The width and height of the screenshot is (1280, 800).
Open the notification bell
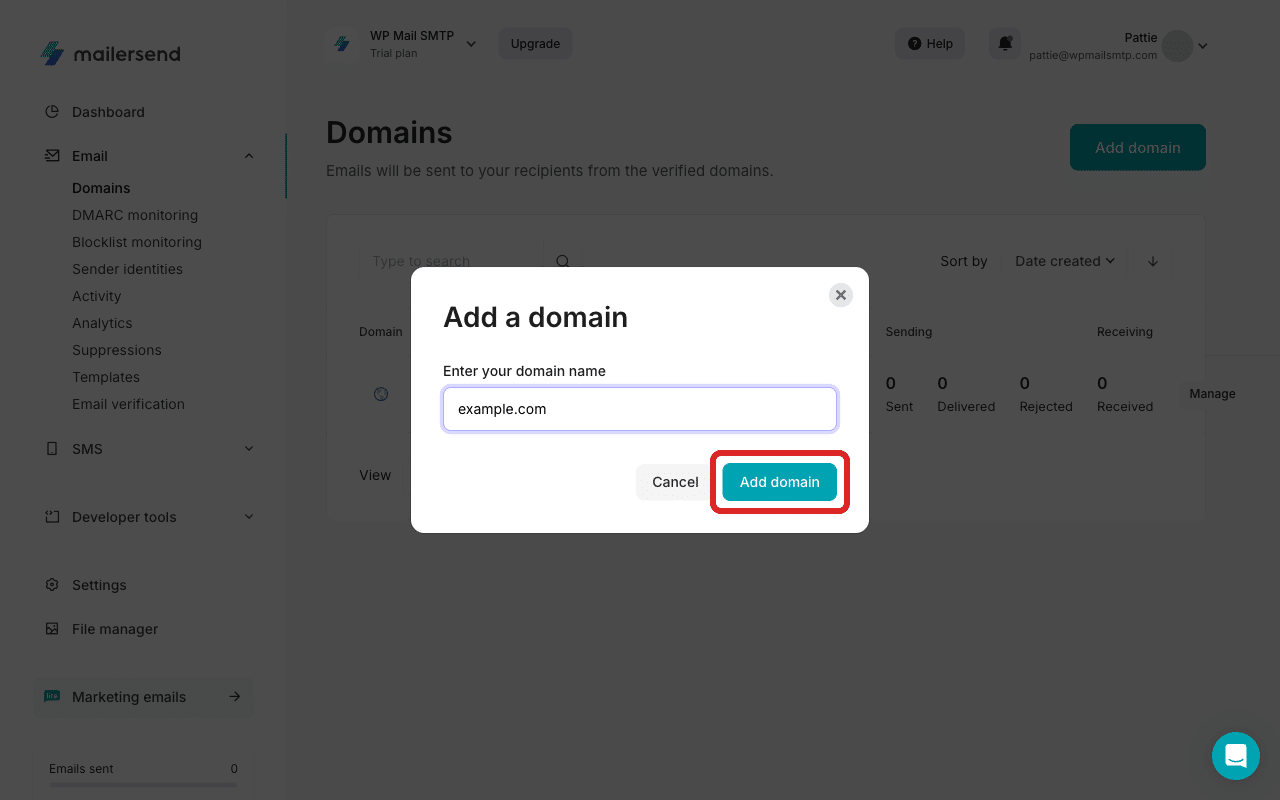[x=1005, y=43]
